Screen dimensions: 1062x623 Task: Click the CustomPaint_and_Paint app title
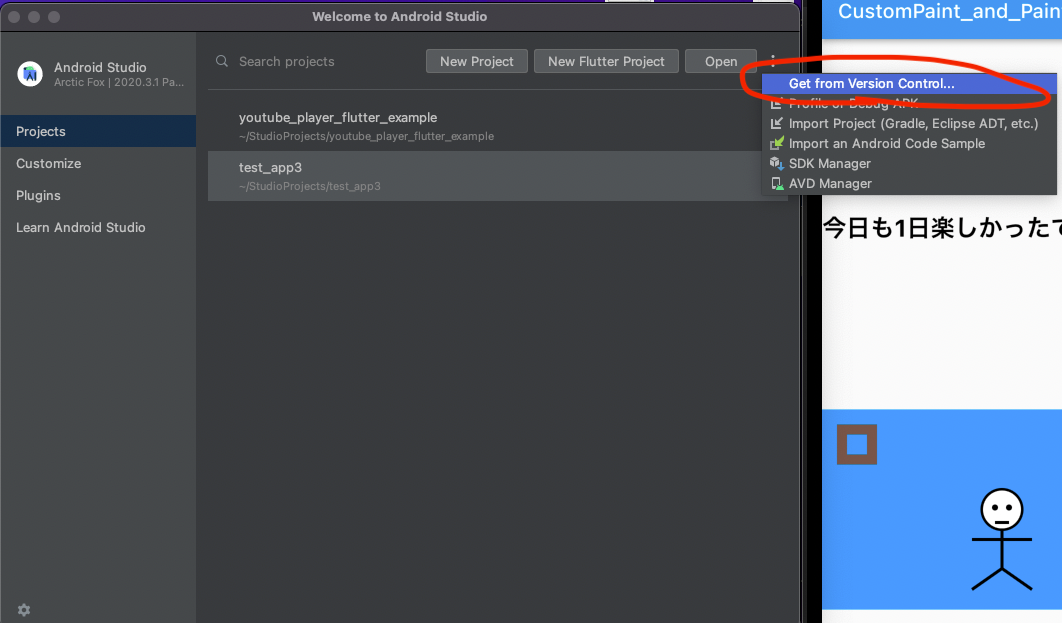950,12
